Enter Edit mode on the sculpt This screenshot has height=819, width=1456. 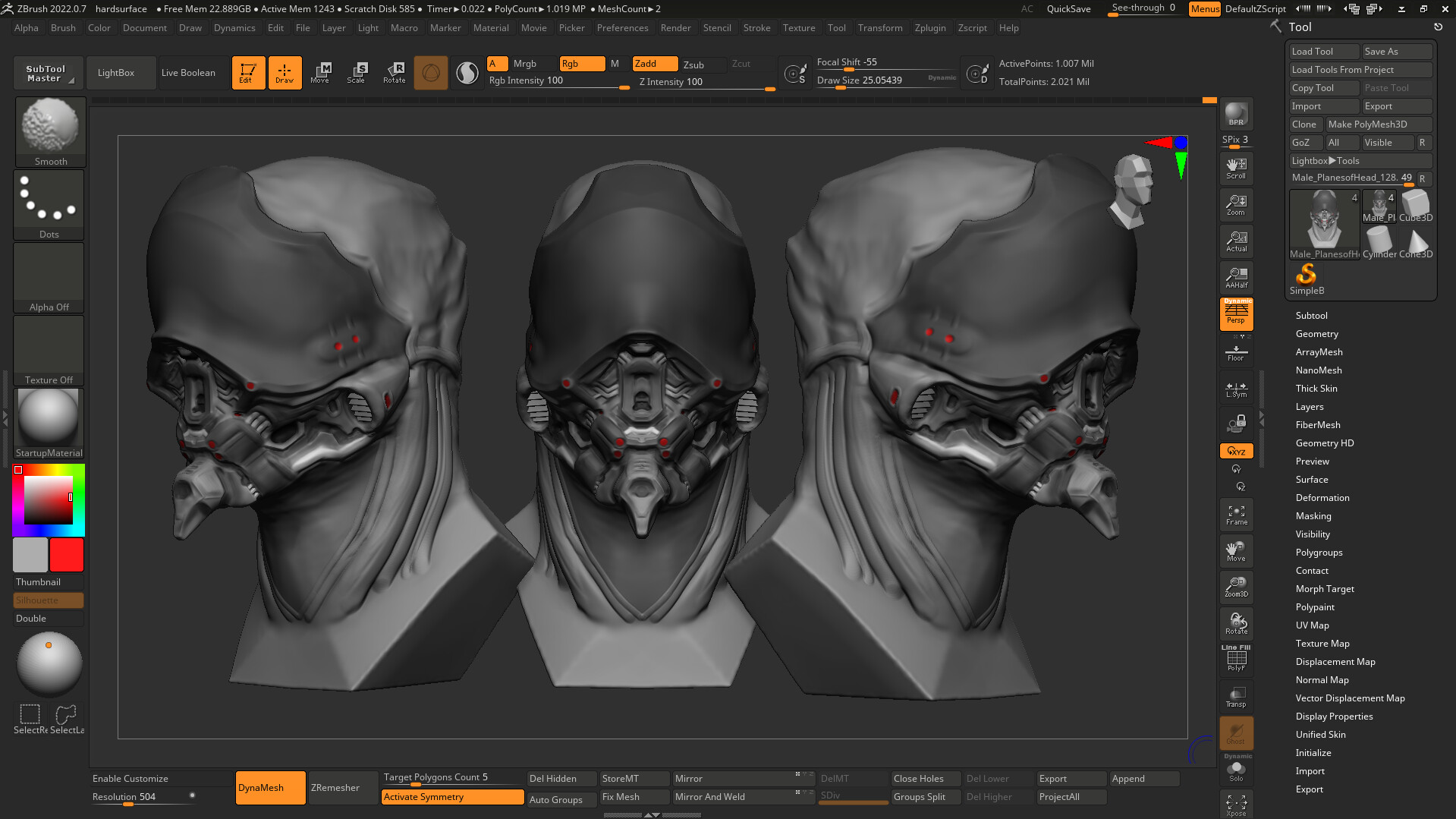tap(248, 72)
